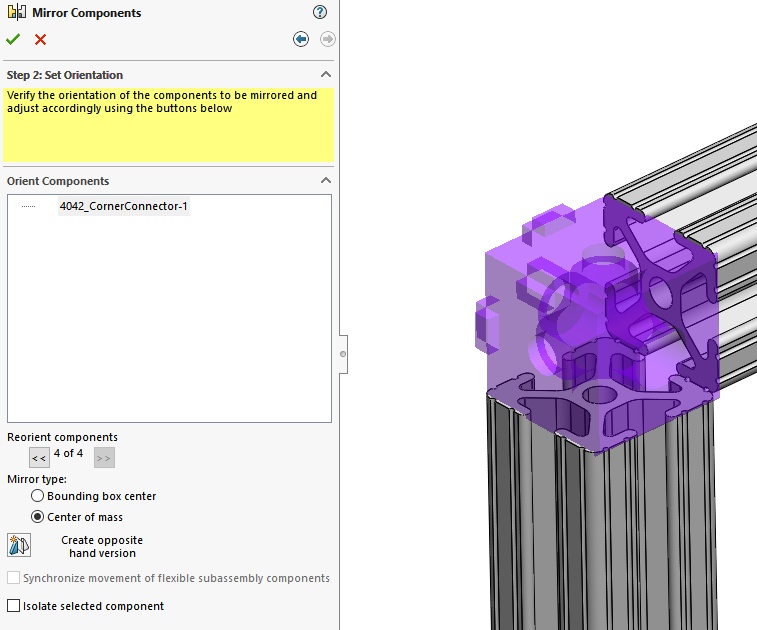Click the yellow orientation instruction message
This screenshot has width=757, height=630.
click(168, 125)
